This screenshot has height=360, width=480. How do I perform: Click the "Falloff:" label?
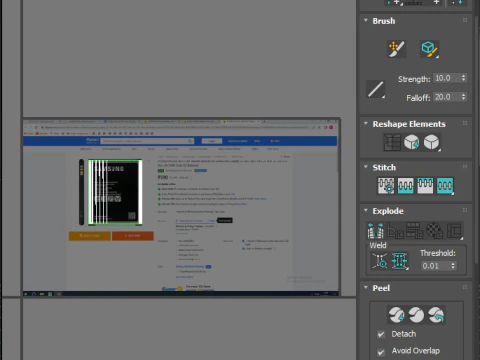pyautogui.click(x=418, y=98)
